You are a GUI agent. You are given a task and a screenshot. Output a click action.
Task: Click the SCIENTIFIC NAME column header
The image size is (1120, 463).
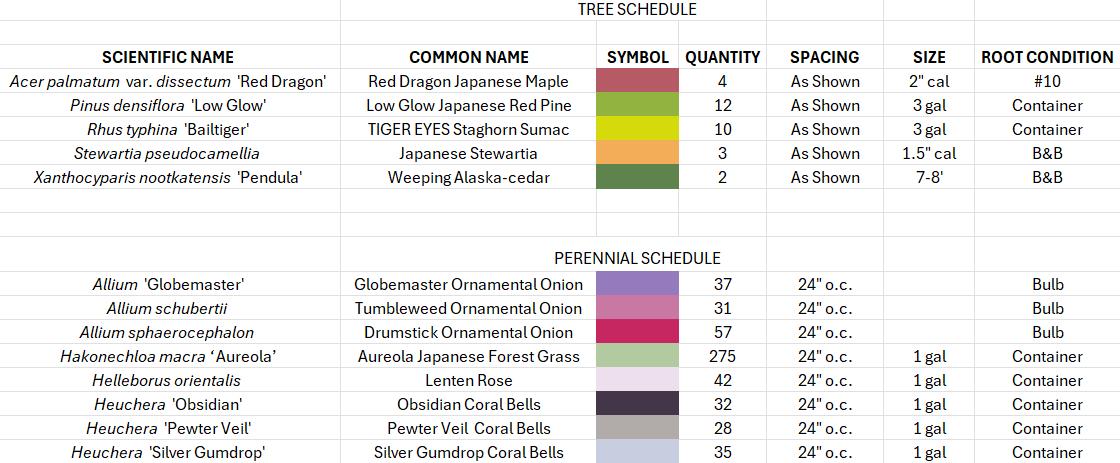point(168,57)
